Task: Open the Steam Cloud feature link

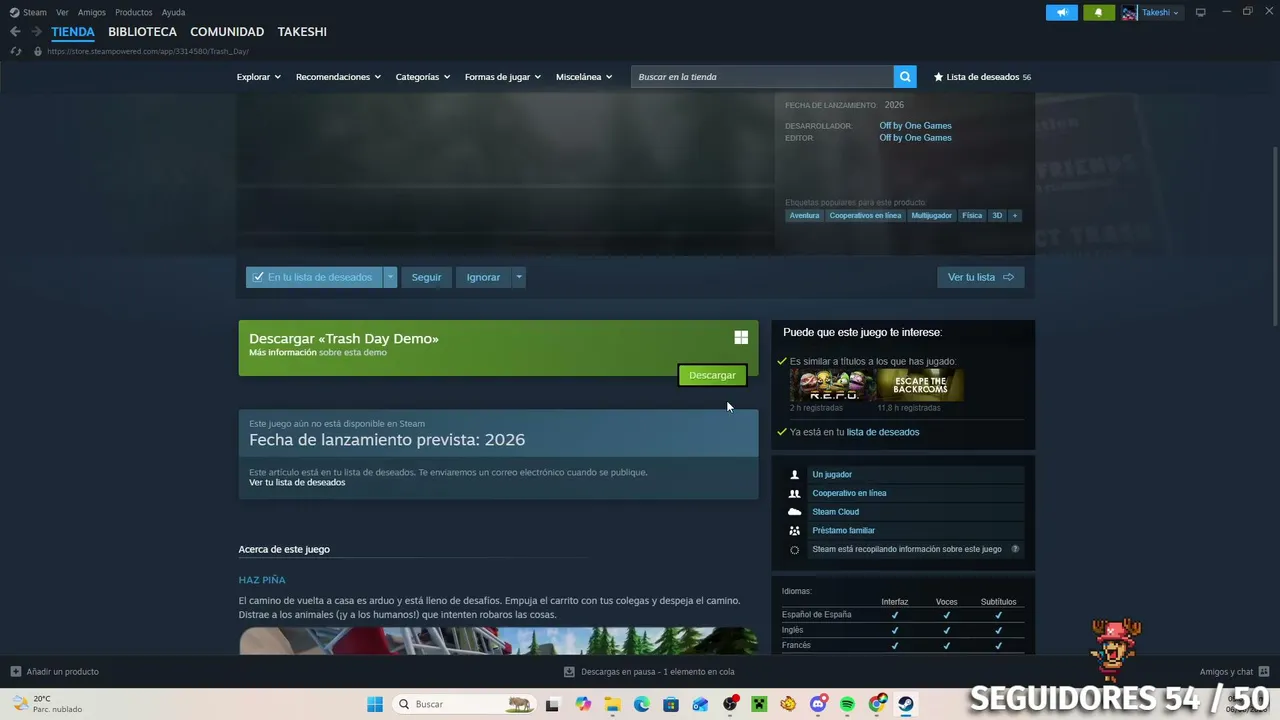Action: tap(835, 512)
